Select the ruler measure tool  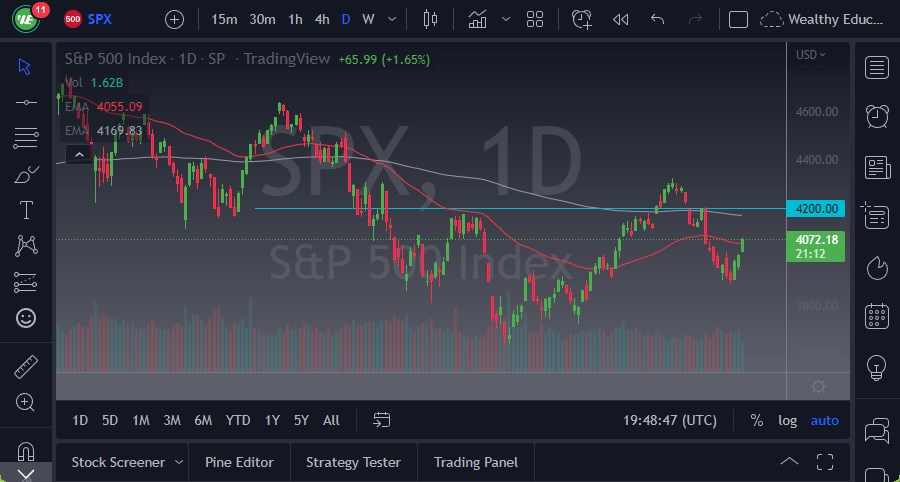(x=26, y=367)
